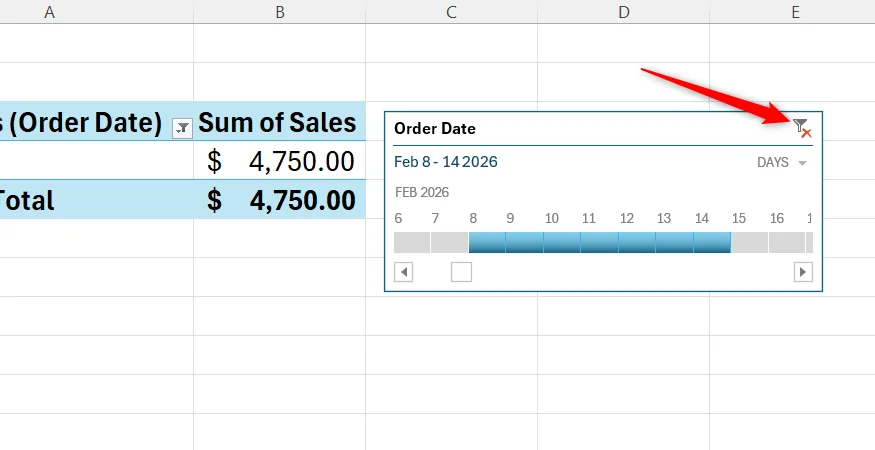
Task: Select the Total row label cell
Action: 97,199
